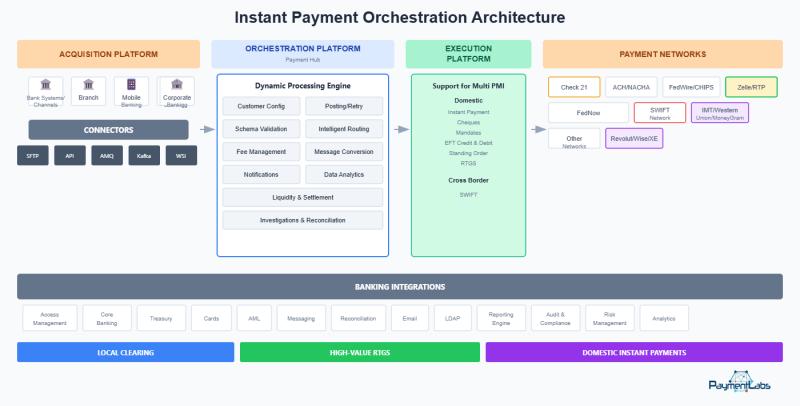Select the LDAP integration
This screenshot has width=800, height=406.
[x=453, y=318]
